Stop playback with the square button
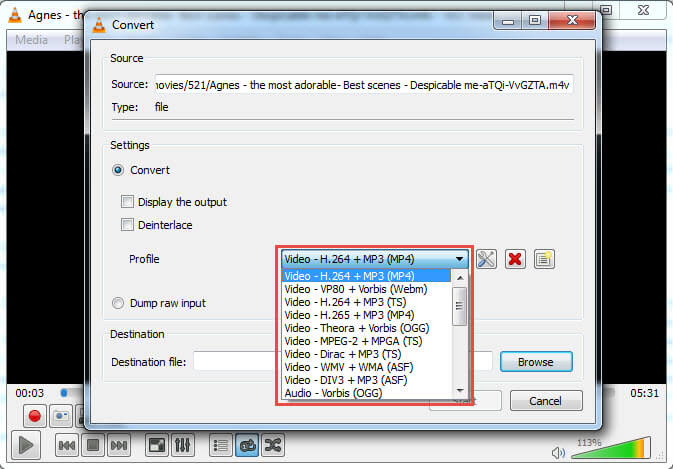Screen dimensions: 673x469 [x=93, y=445]
